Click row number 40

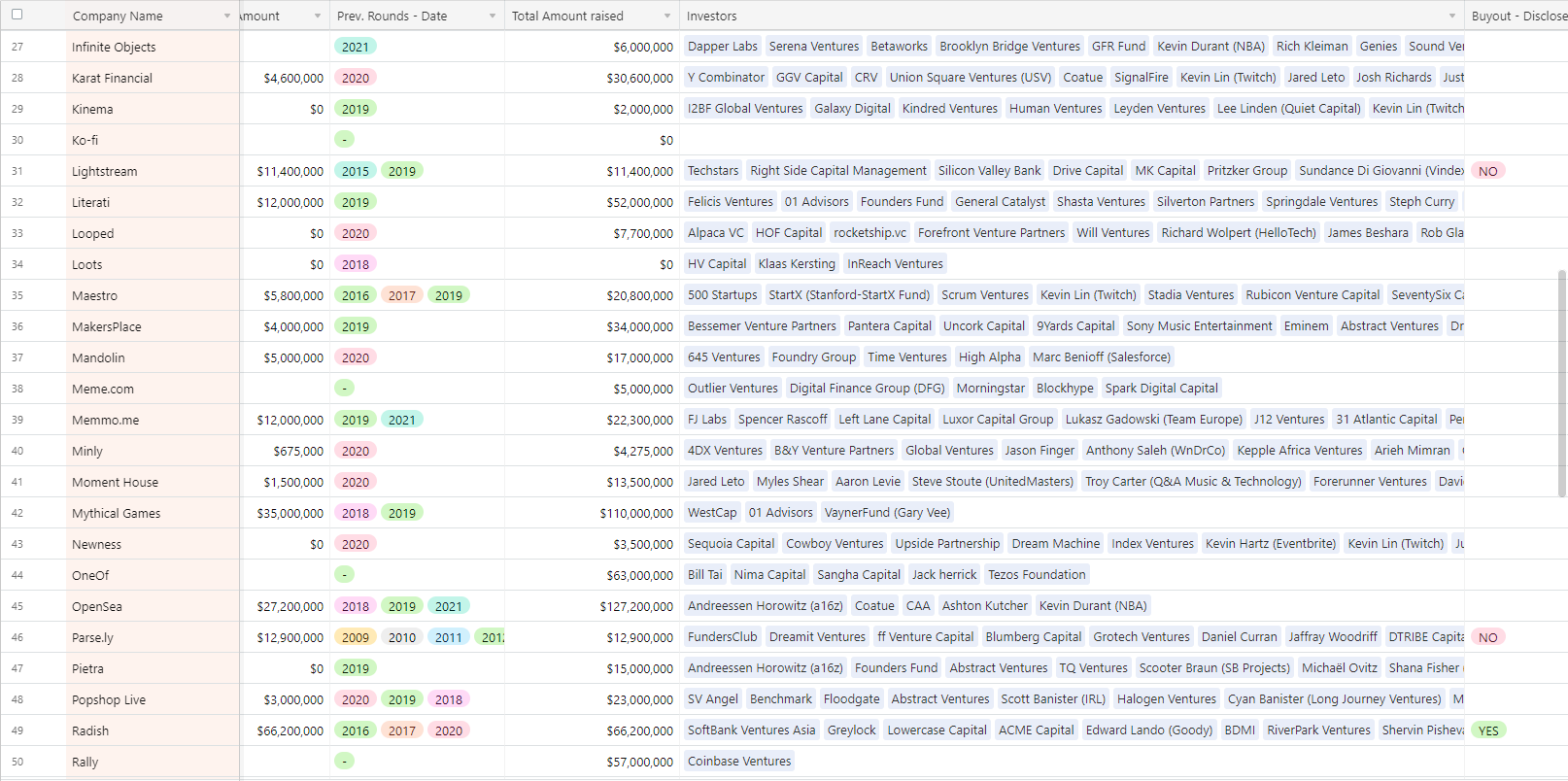pos(17,451)
